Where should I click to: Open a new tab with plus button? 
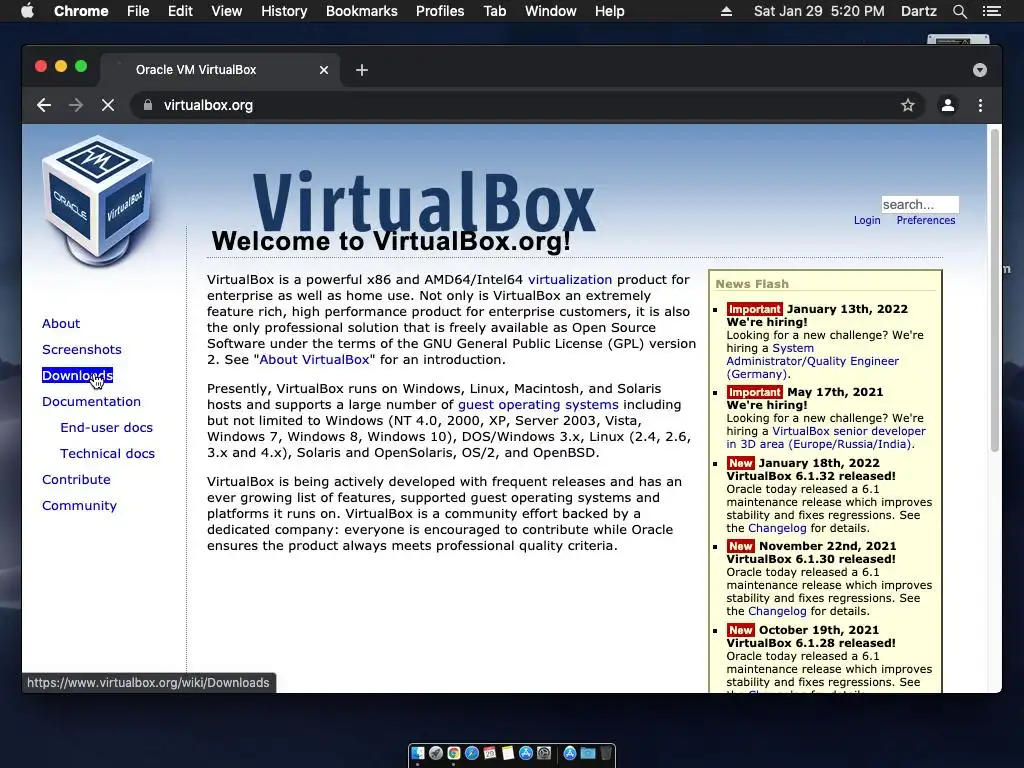(x=362, y=70)
